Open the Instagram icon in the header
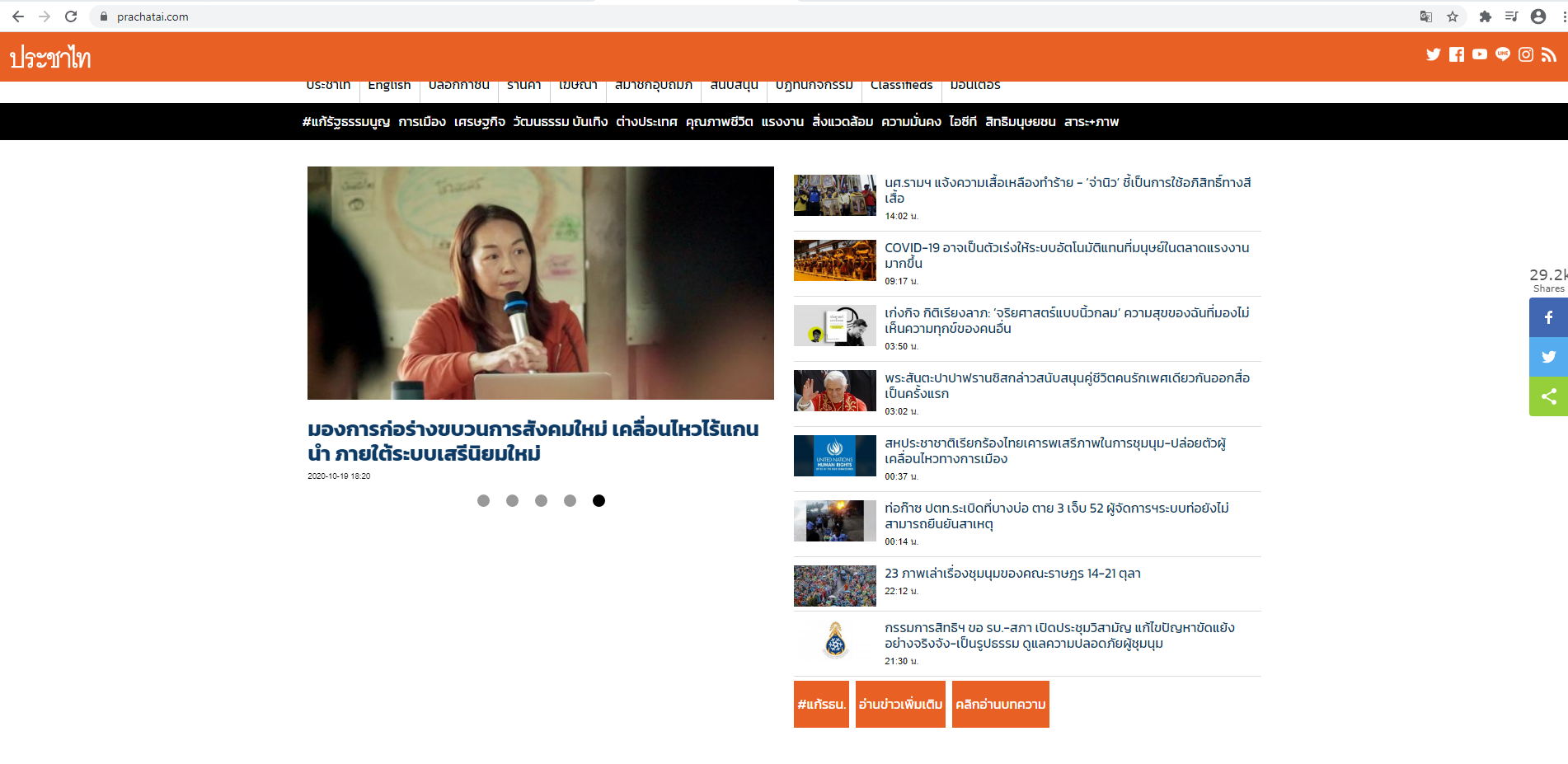 pyautogui.click(x=1526, y=54)
